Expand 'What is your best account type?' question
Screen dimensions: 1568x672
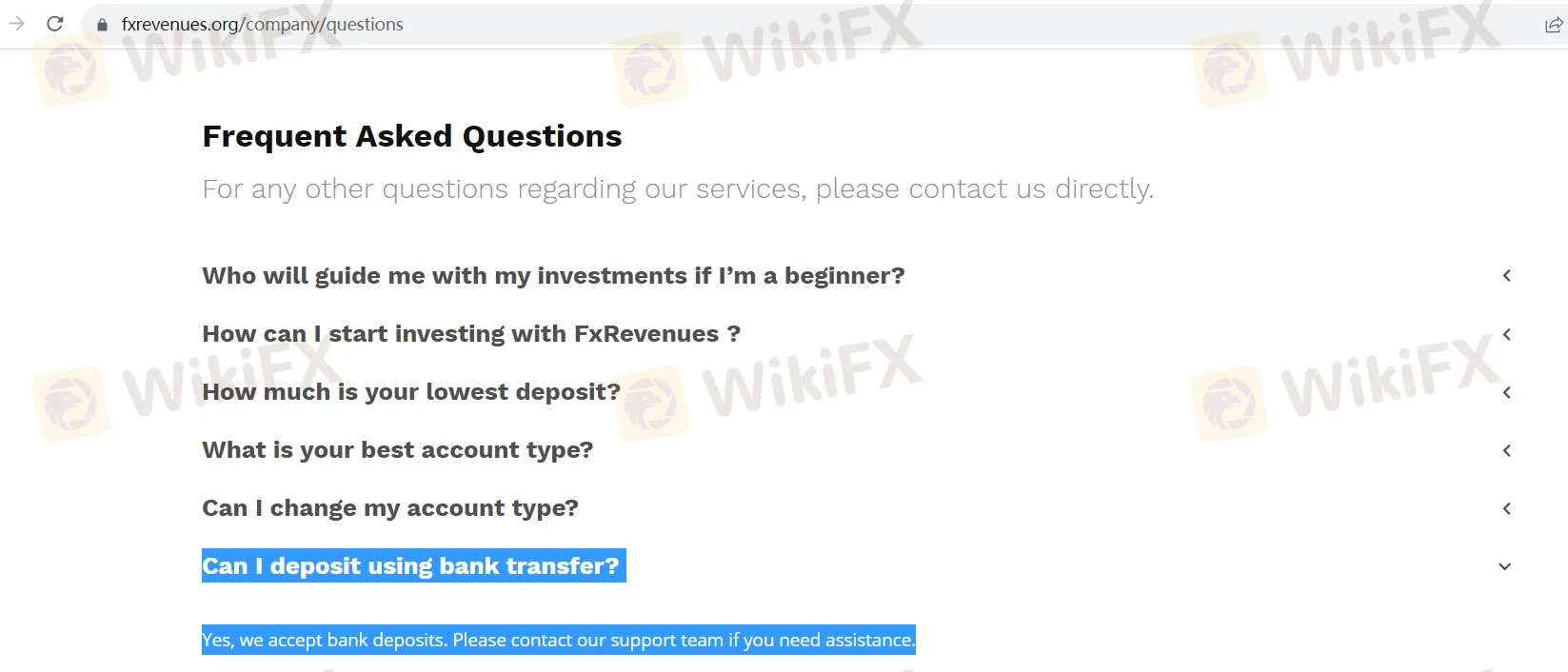1507,450
